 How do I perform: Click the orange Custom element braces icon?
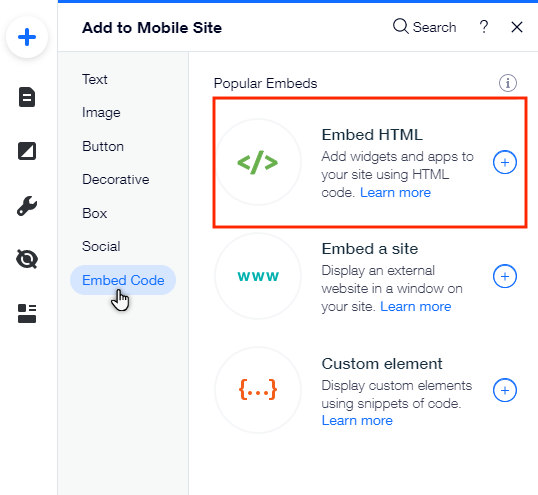tap(258, 390)
